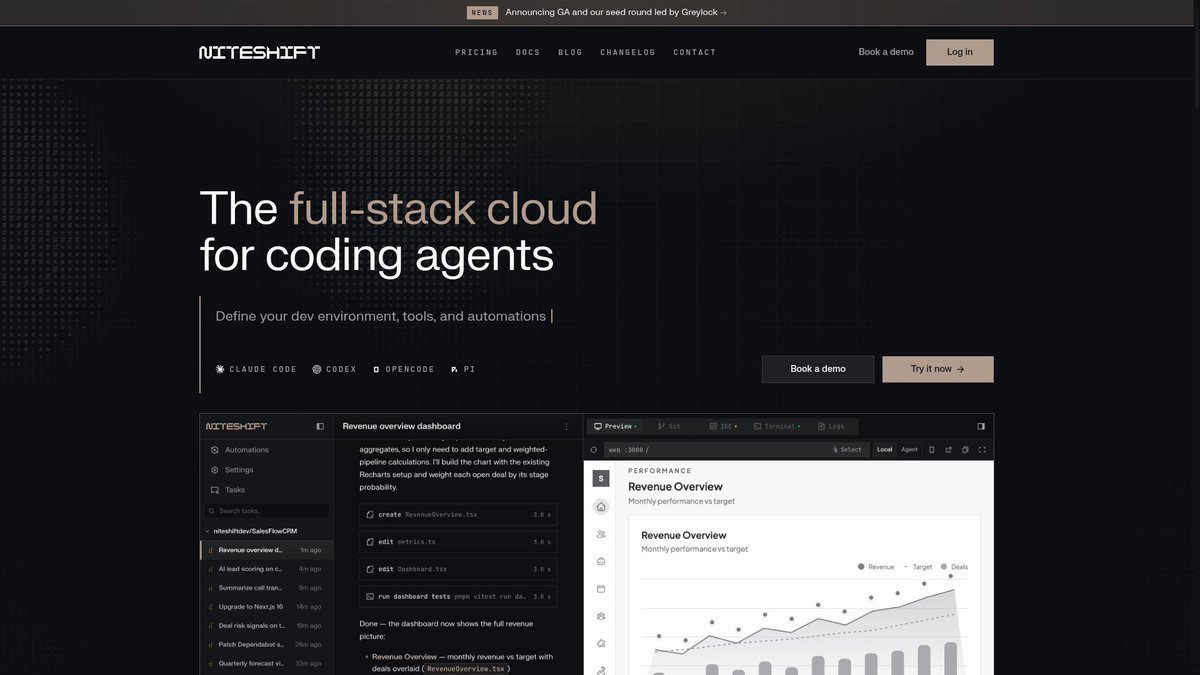Click the Codex icon
Screen dimensions: 1200x675
coord(317,369)
